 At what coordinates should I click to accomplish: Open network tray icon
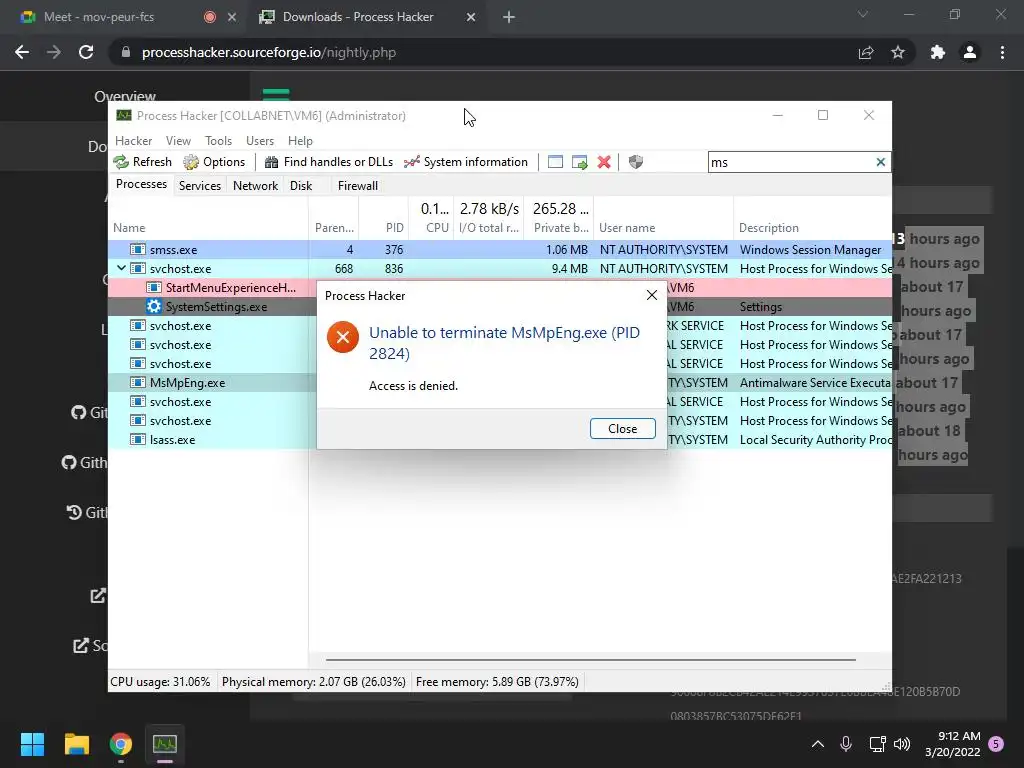tap(877, 744)
